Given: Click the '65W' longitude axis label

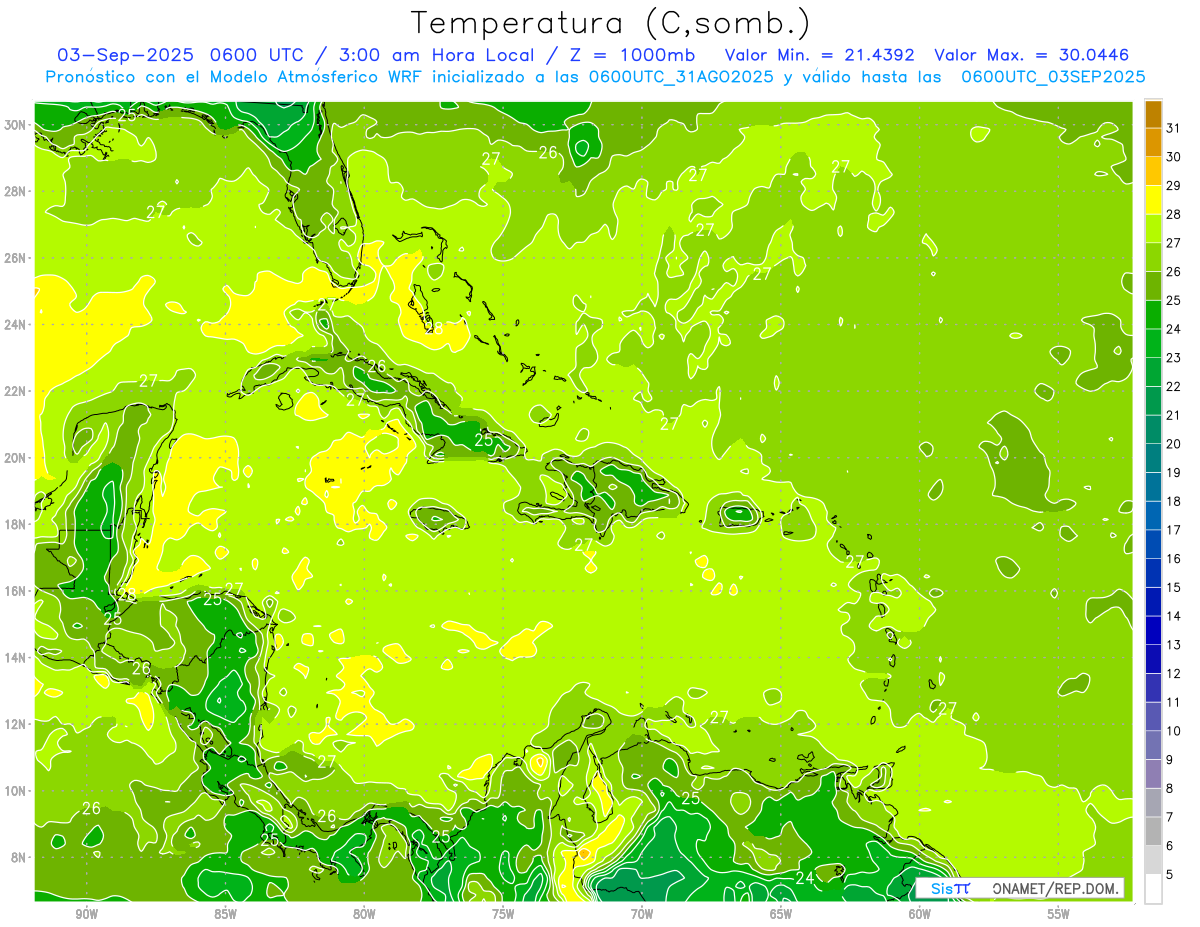Looking at the screenshot, I should coord(781,914).
